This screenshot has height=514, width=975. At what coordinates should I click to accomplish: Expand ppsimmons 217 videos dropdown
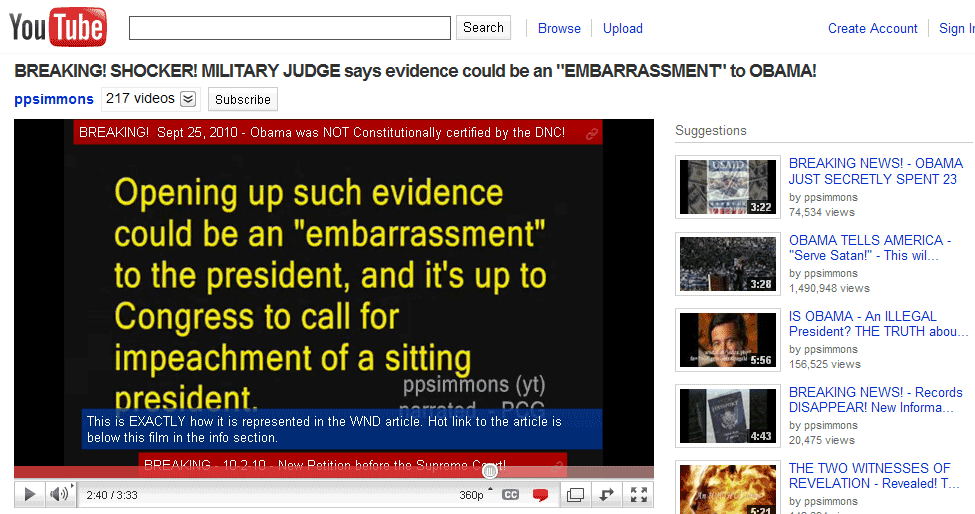click(x=188, y=99)
